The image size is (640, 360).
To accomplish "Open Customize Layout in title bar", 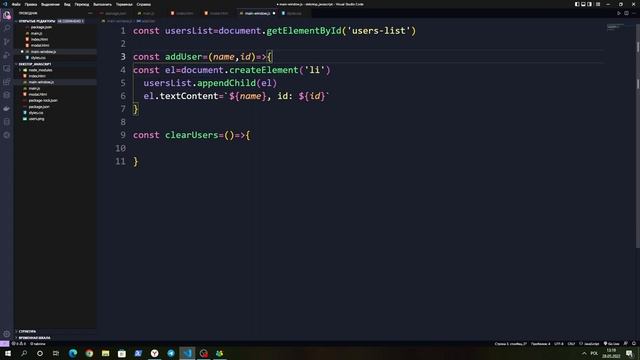I will tap(598, 4).
